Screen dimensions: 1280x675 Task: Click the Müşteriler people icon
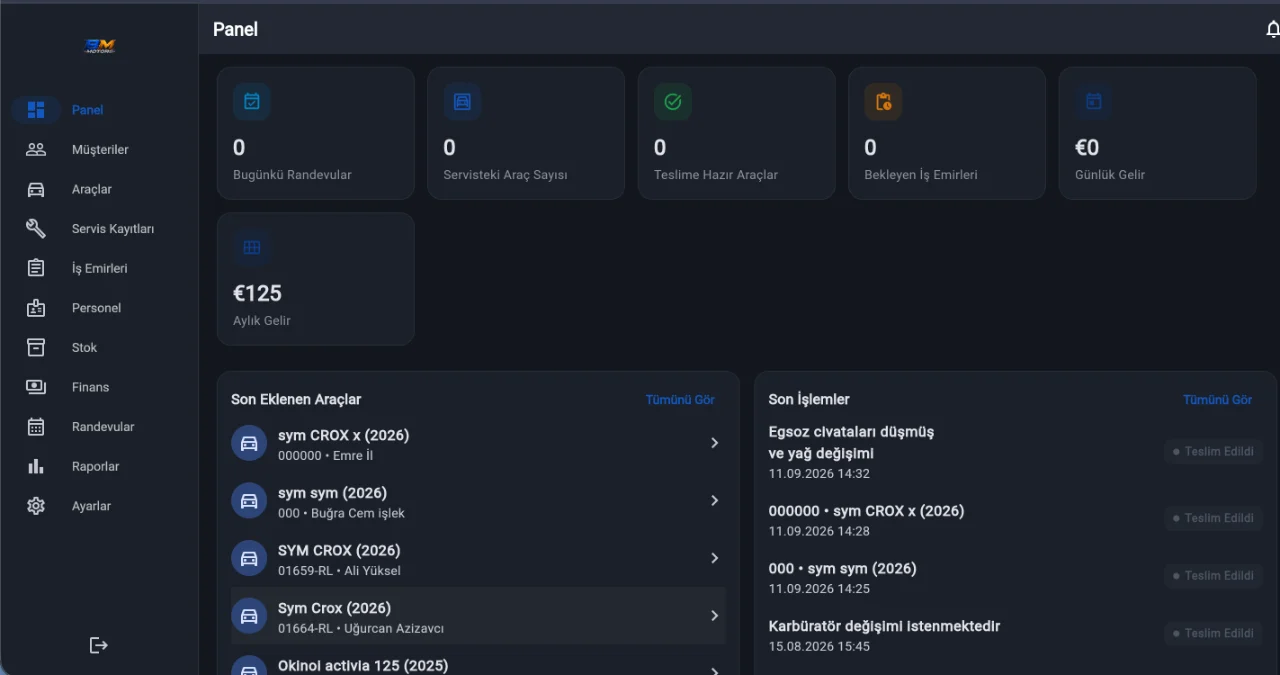[36, 150]
